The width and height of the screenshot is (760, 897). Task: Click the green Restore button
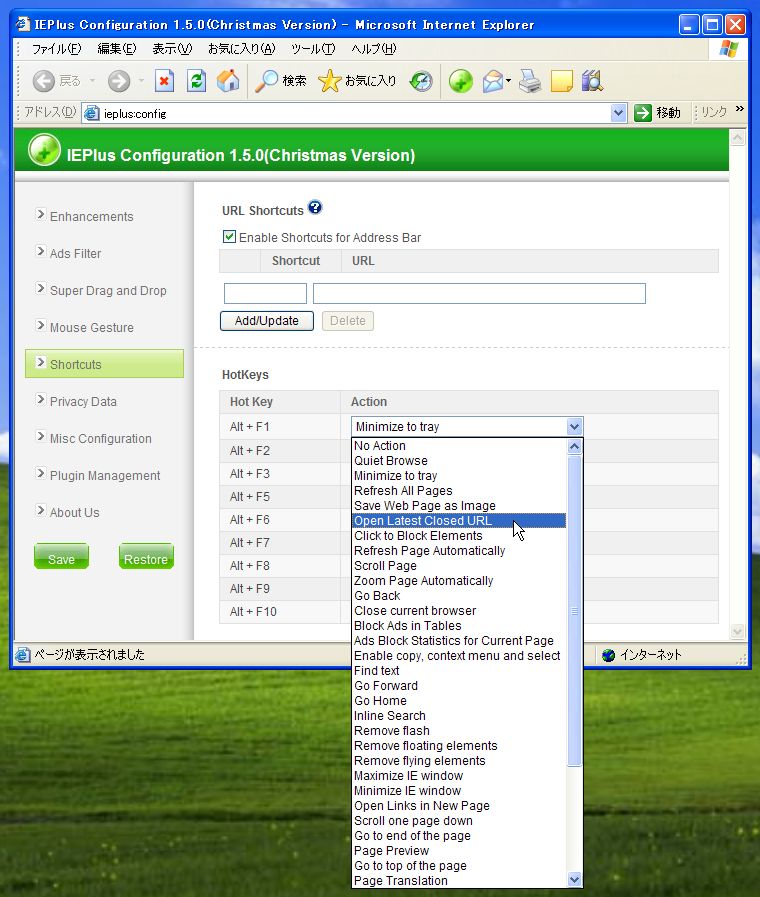[146, 557]
